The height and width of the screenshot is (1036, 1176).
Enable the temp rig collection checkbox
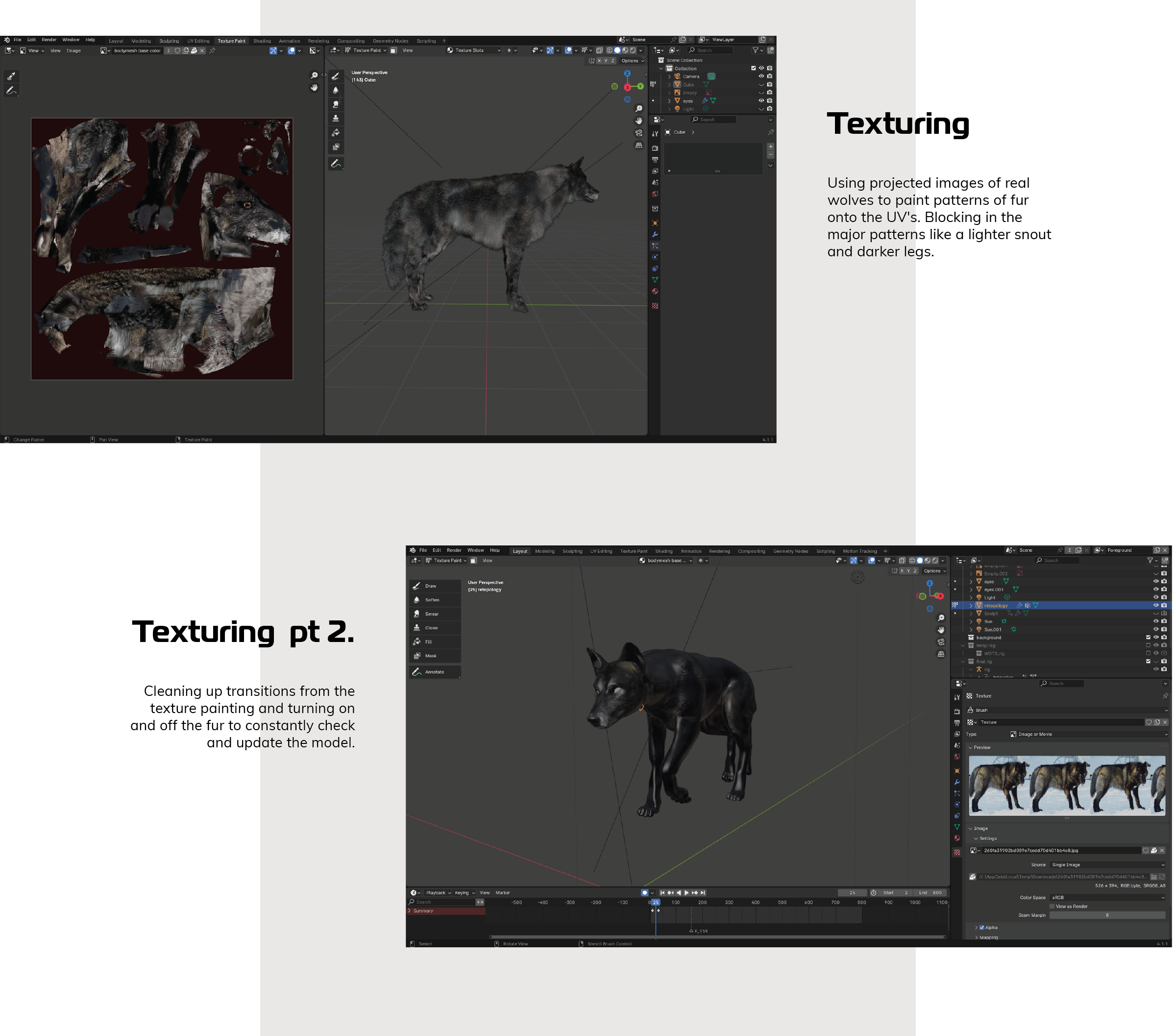[1148, 645]
